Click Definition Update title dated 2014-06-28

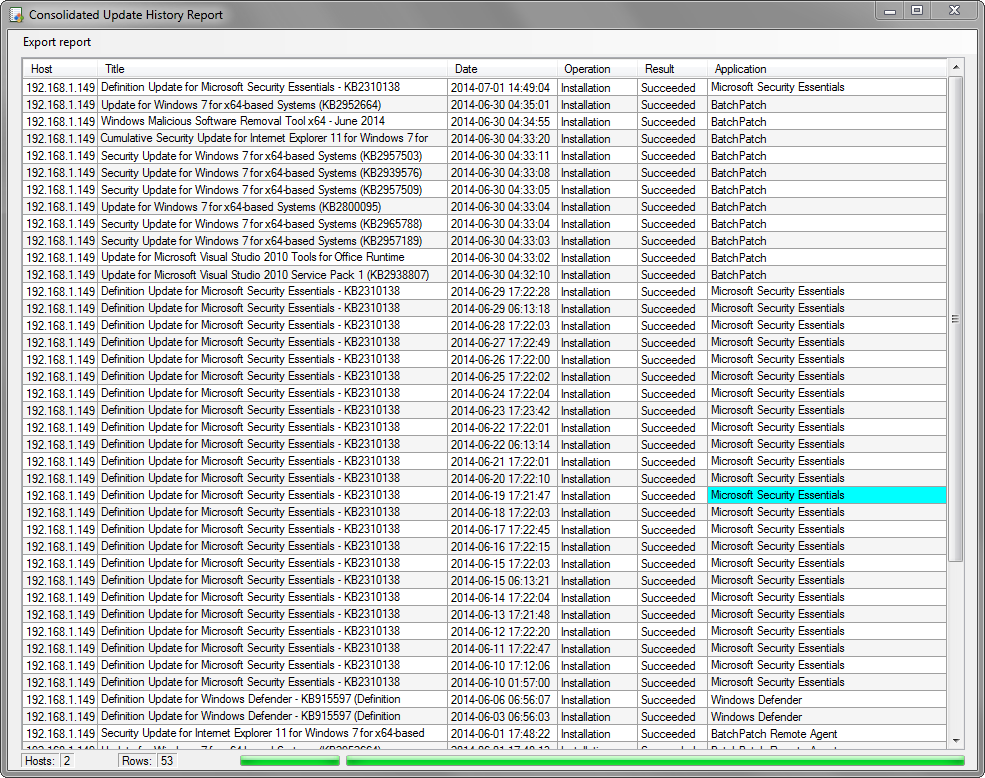pyautogui.click(x=272, y=326)
